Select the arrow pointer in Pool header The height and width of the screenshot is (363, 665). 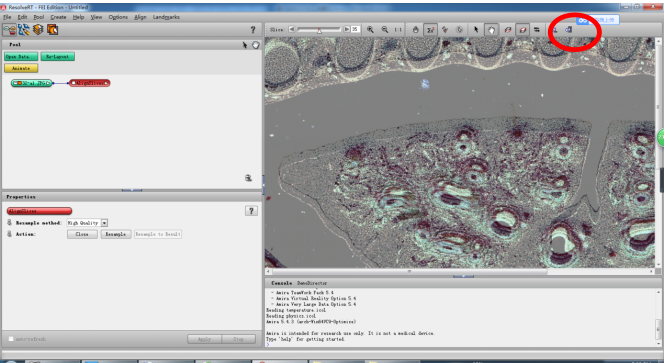(x=245, y=45)
